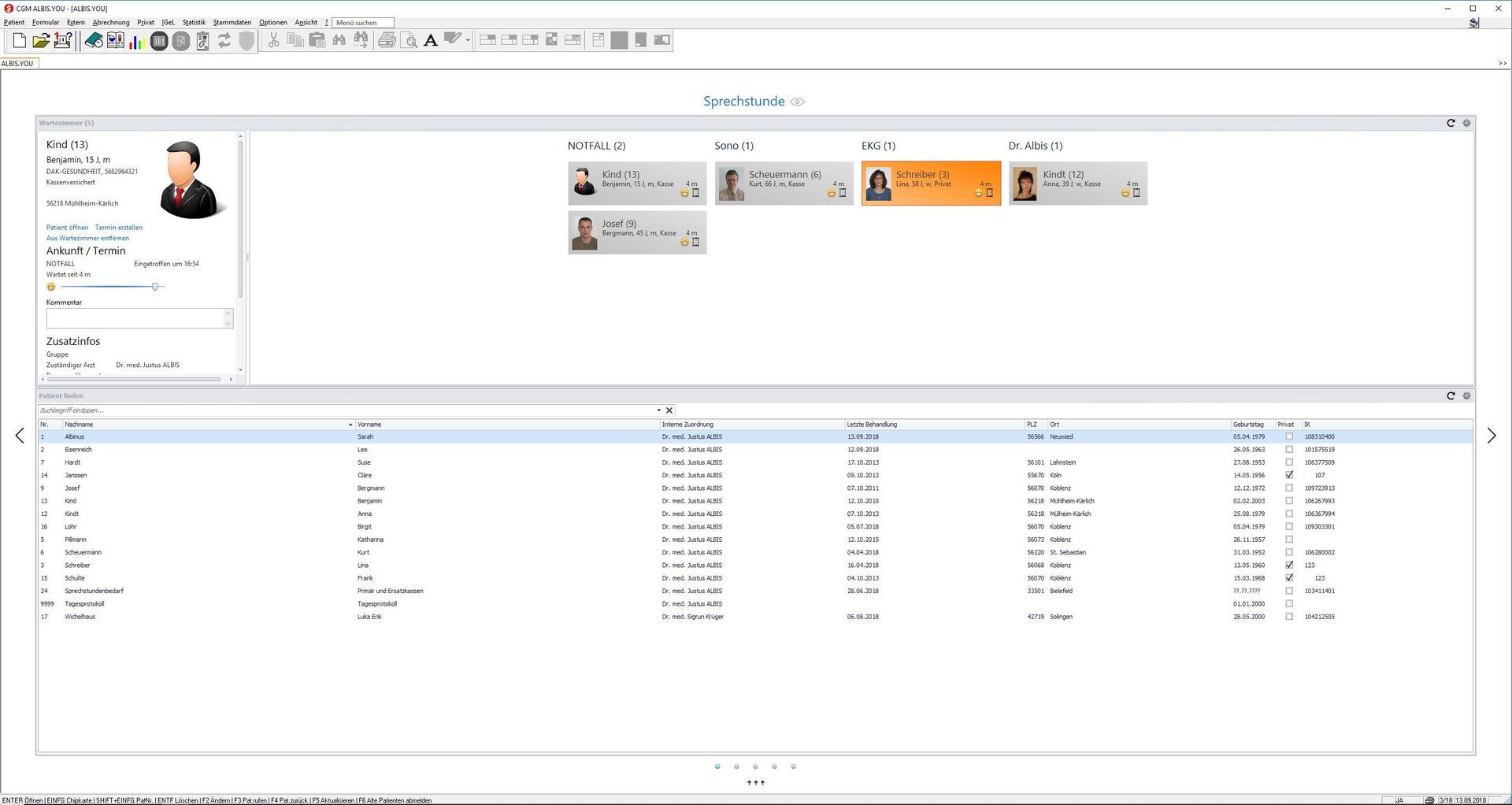Click the barcode scanner toolbar icon

159,41
